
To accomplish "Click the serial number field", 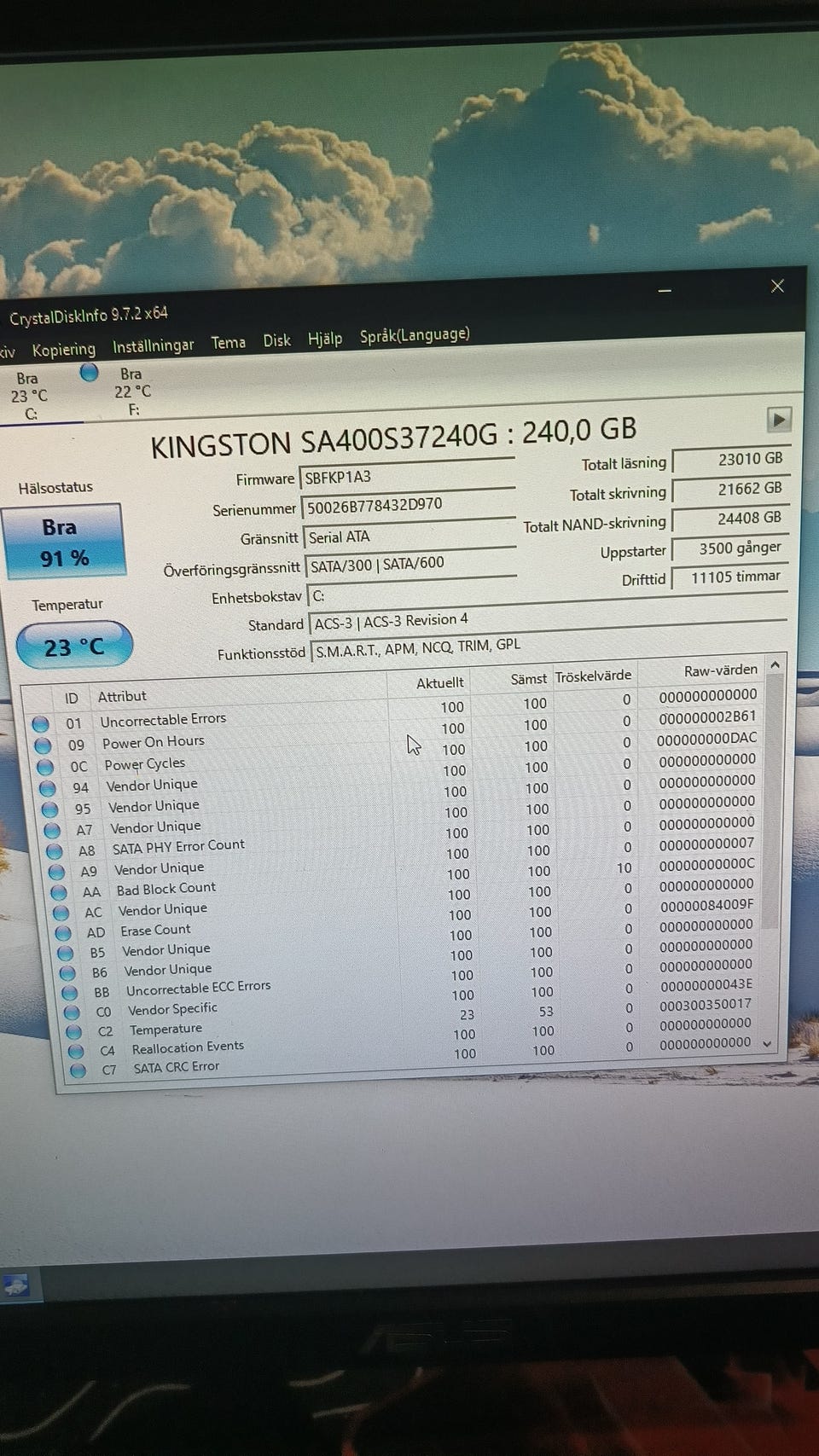I will [x=409, y=504].
